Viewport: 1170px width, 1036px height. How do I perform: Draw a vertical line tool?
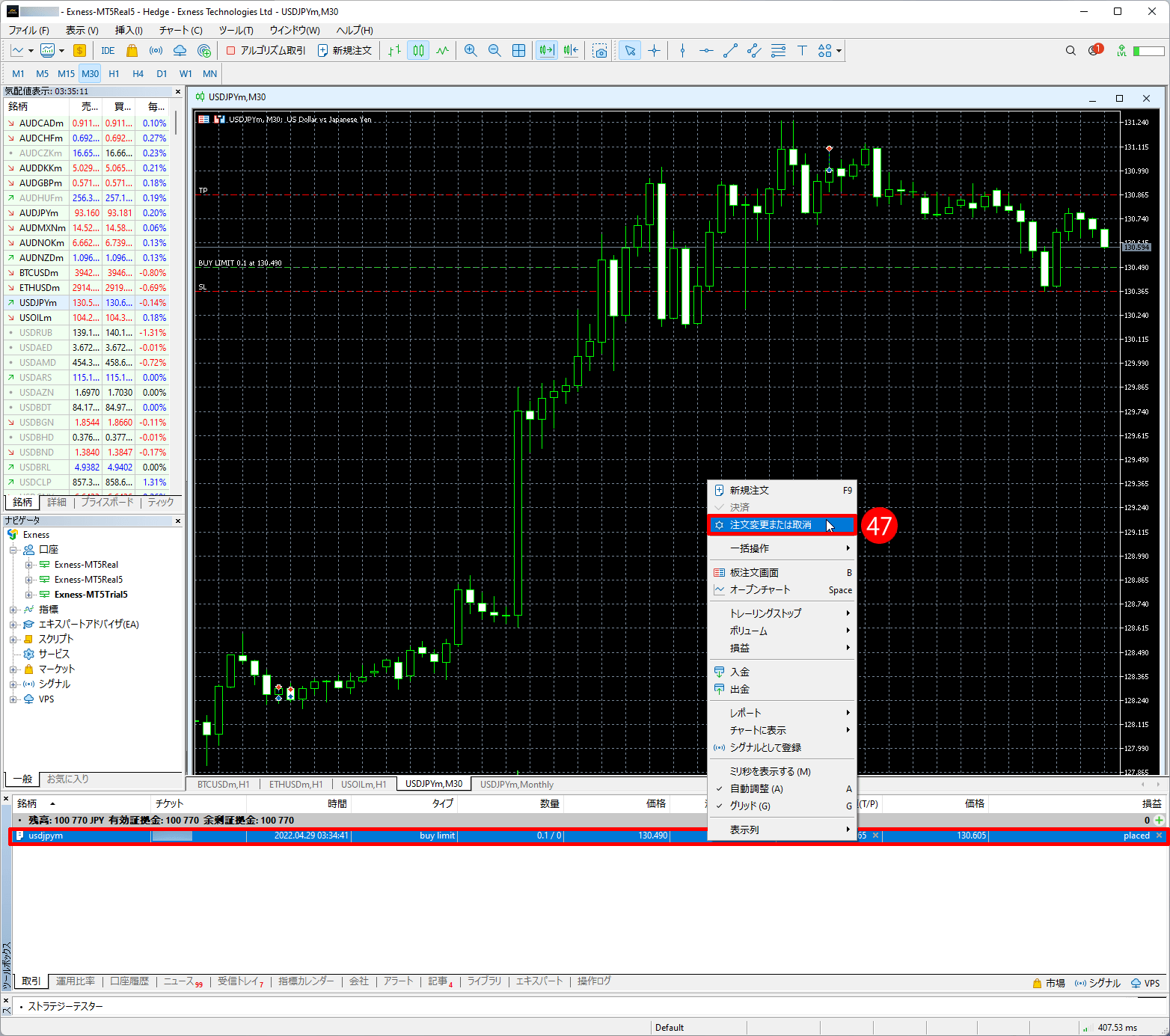tap(682, 51)
